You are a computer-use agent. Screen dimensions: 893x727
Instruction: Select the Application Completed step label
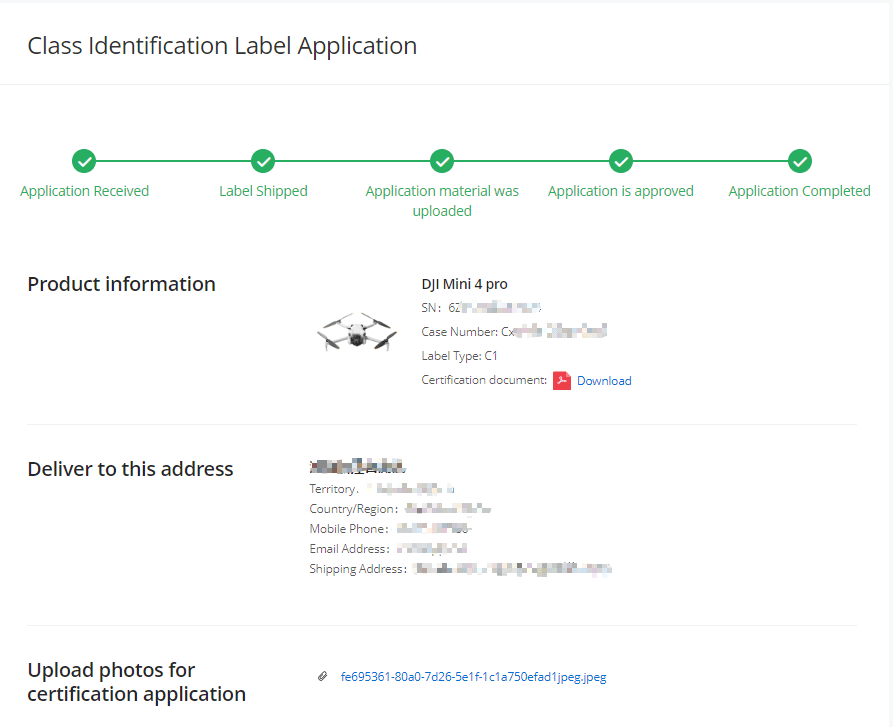tap(799, 191)
